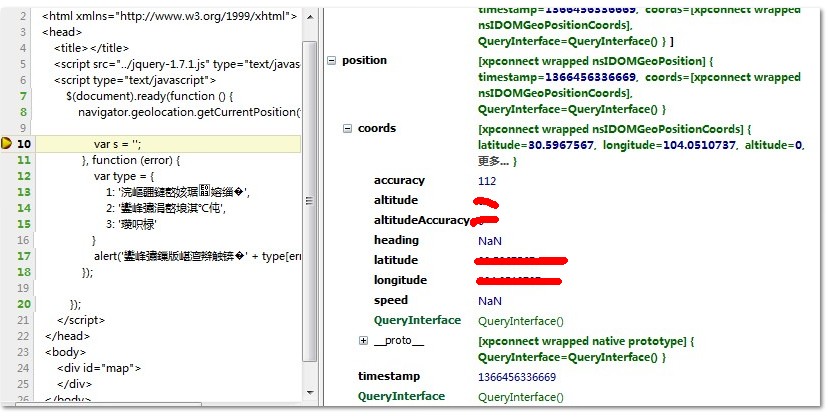Click the 'var type = {' code line
This screenshot has height=417, width=828.
point(124,176)
